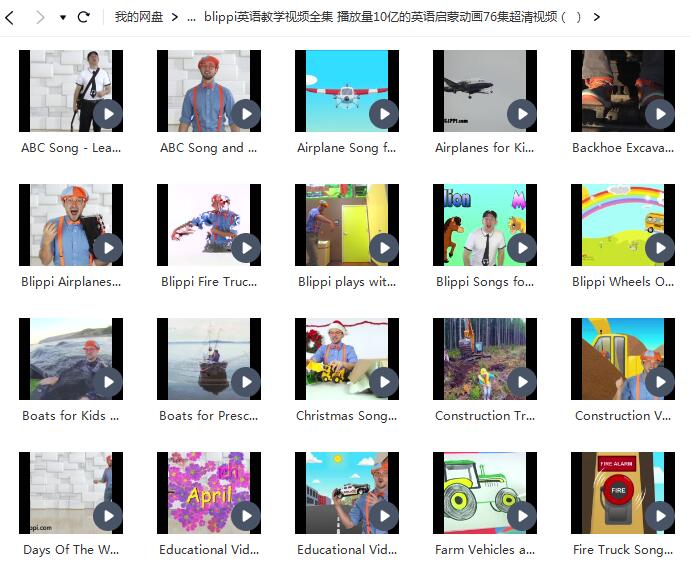Select the Blippi Airplanes... file name
This screenshot has height=567, width=690.
tap(71, 282)
